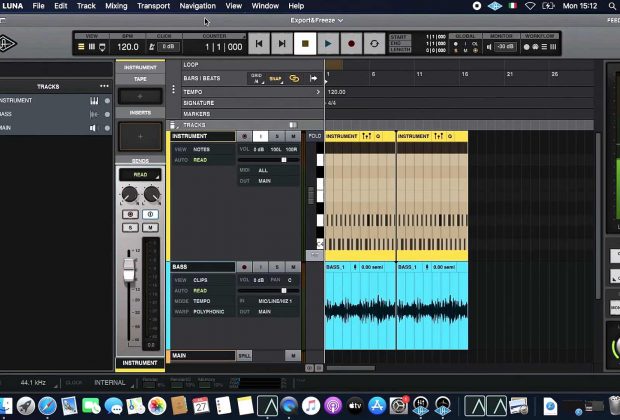Screen dimensions: 620x420
Task: Click the SPILL button on MAIN track
Action: tap(244, 356)
